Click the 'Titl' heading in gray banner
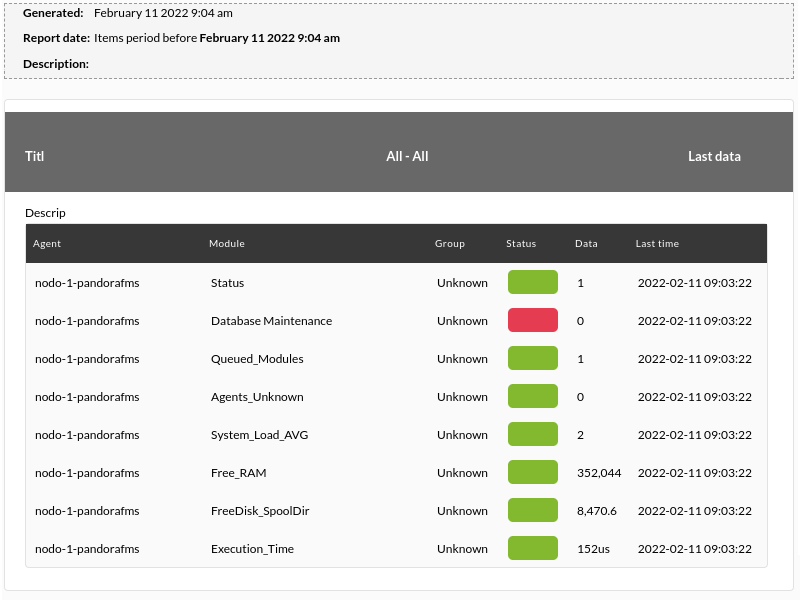This screenshot has height=600, width=800. [34, 156]
